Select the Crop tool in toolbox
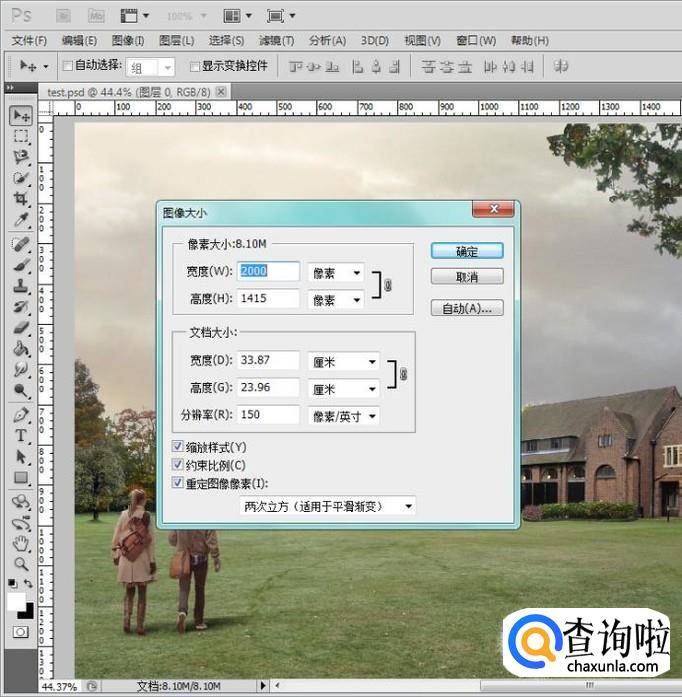682x697 pixels. (21, 199)
